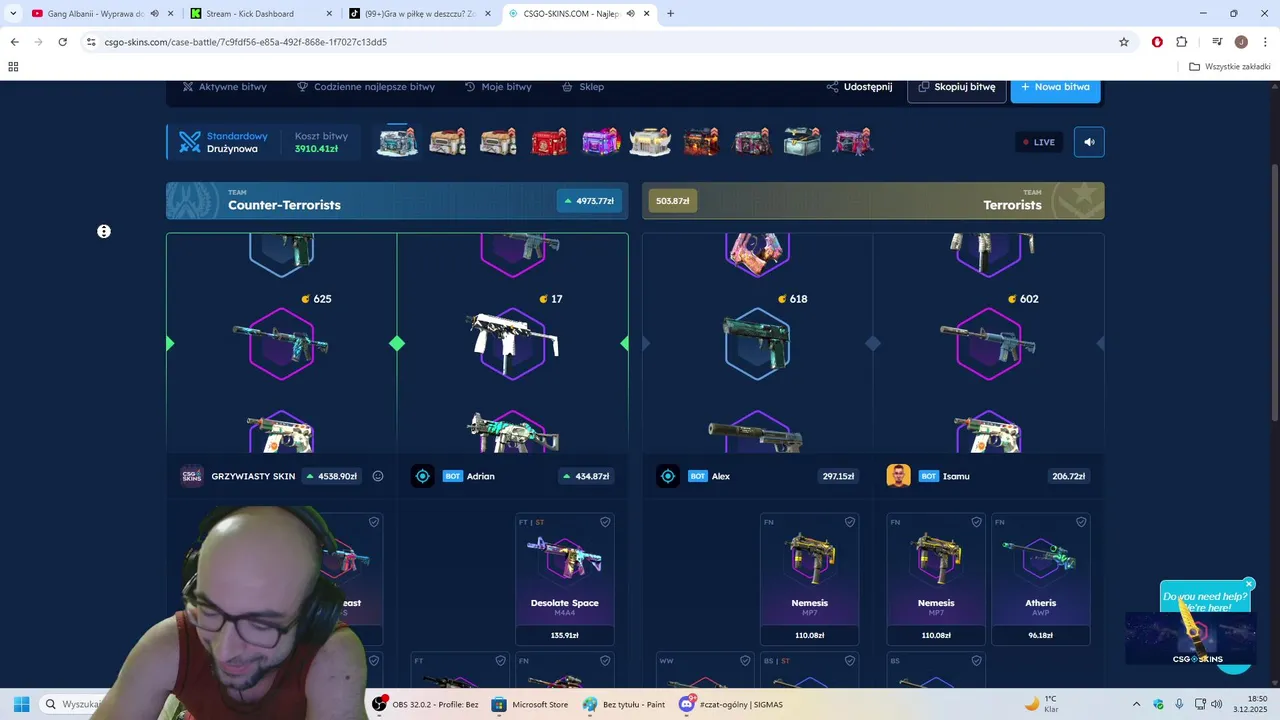The width and height of the screenshot is (1280, 720).
Task: Open the Opera-style red extension icon
Action: tap(1157, 42)
